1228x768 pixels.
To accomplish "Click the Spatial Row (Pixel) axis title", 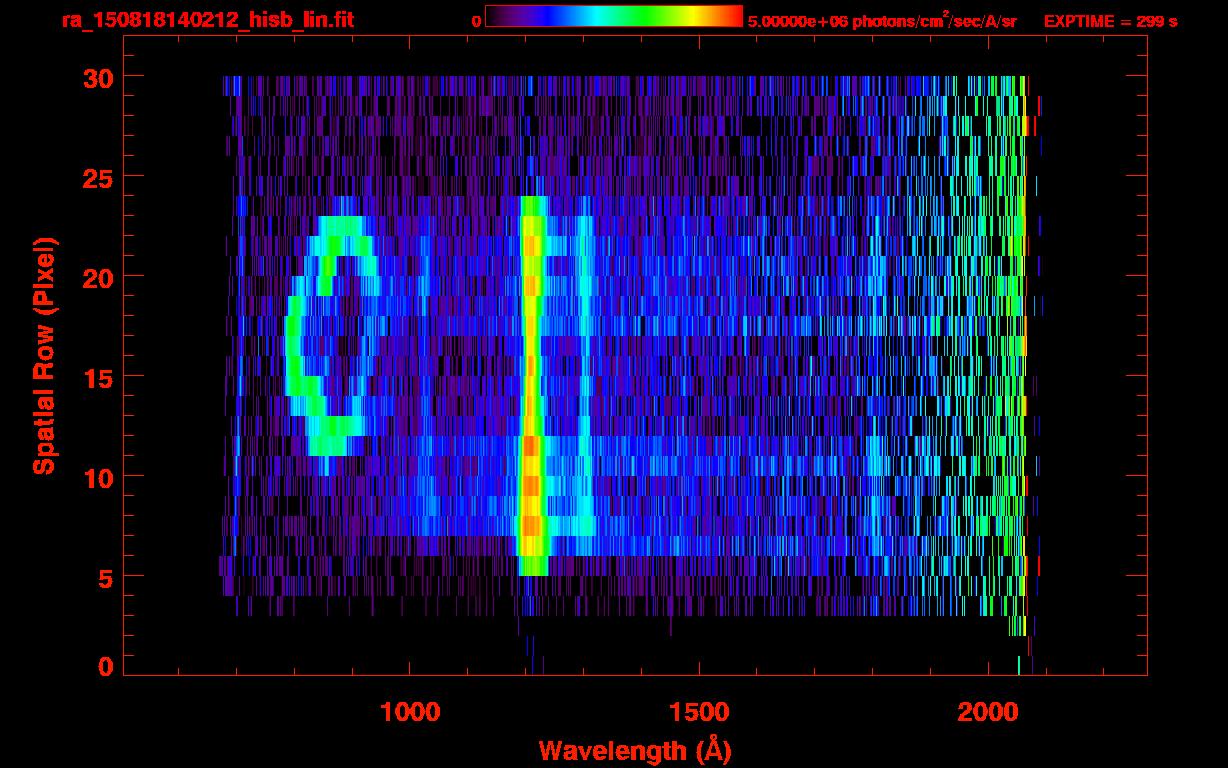I will click(43, 356).
